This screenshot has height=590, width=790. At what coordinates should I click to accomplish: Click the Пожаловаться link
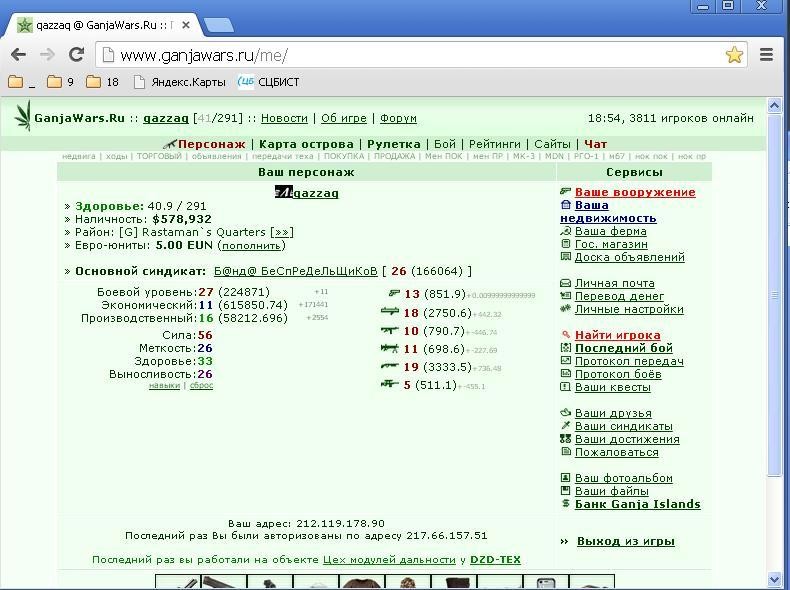(617, 452)
